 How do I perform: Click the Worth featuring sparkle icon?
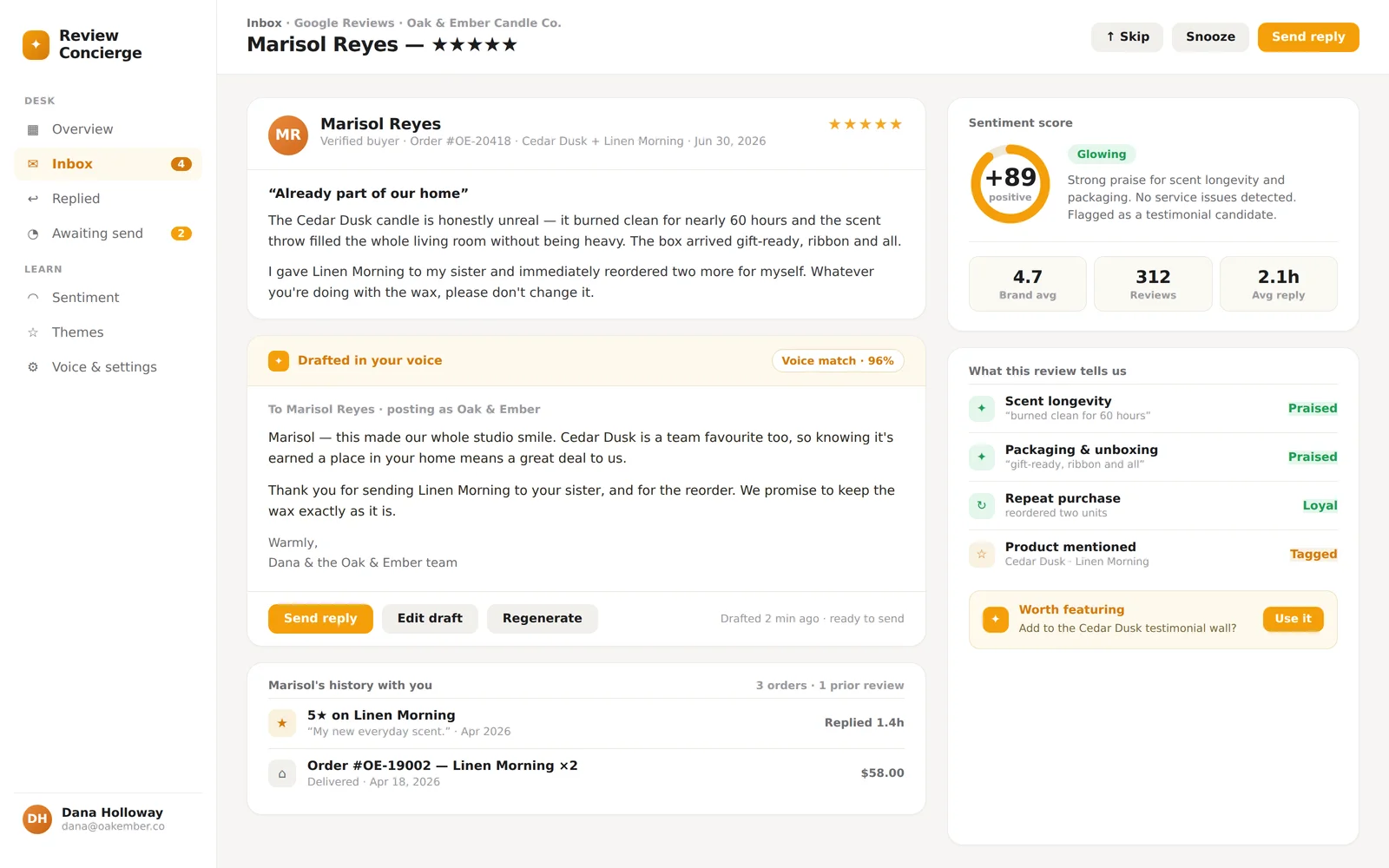click(996, 619)
